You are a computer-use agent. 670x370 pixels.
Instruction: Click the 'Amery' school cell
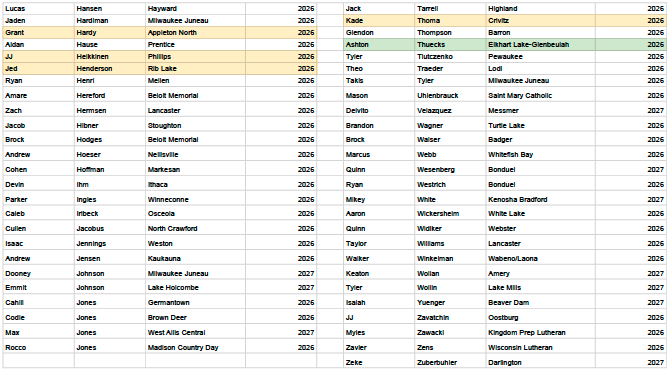541,273
